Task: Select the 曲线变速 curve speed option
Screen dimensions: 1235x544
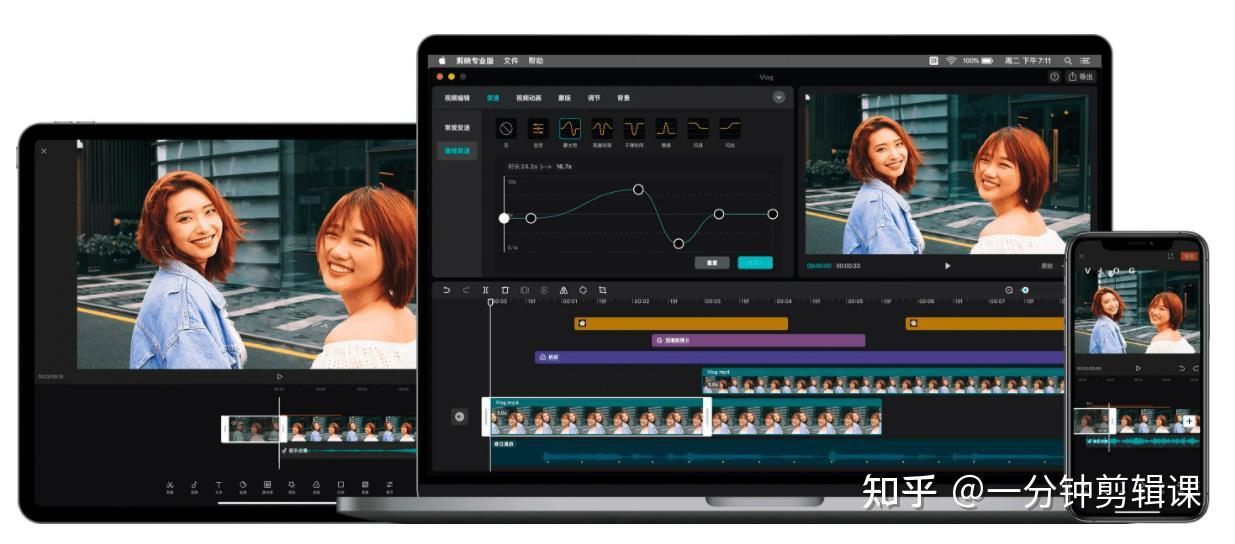Action: click(x=457, y=150)
